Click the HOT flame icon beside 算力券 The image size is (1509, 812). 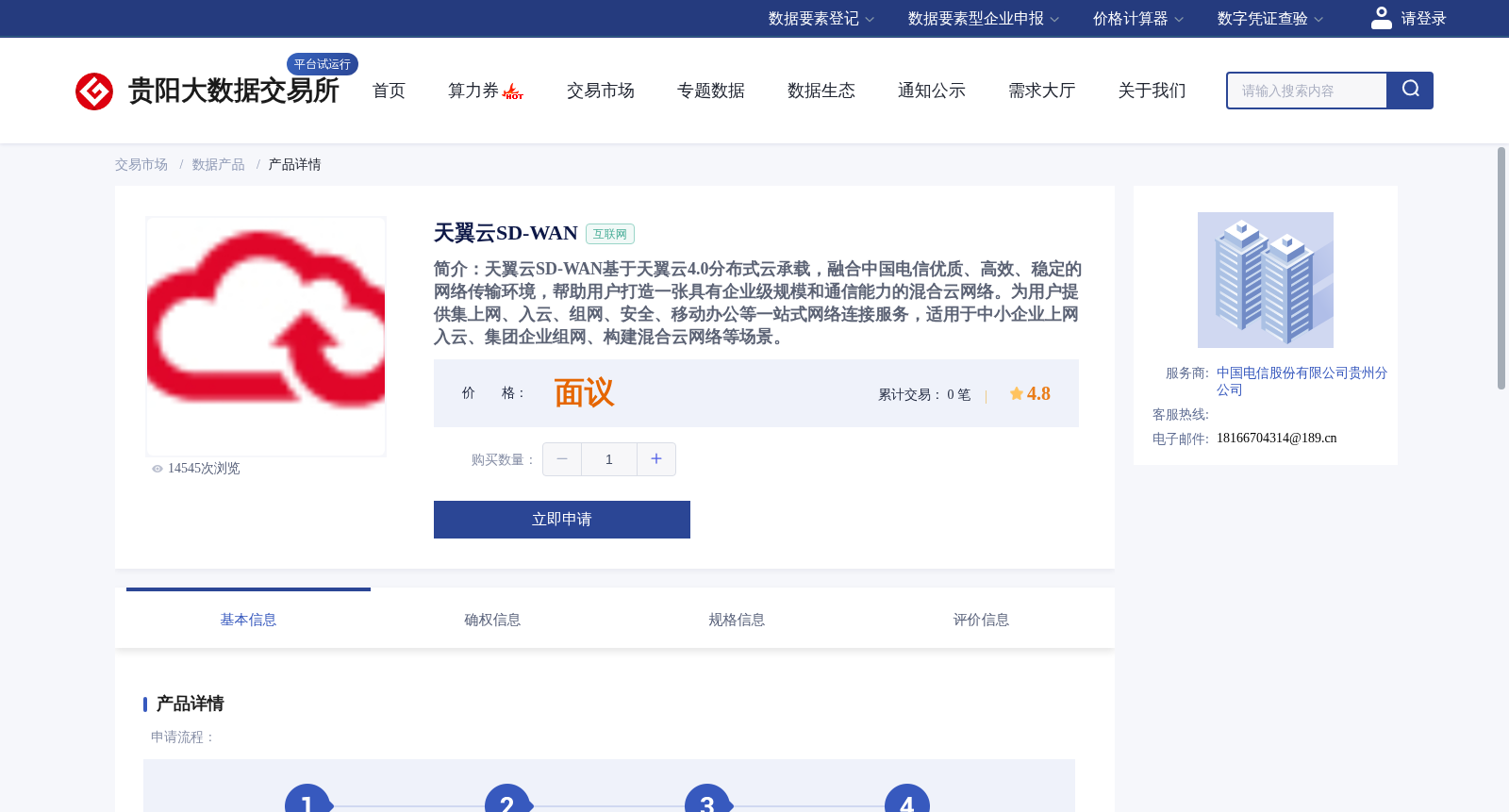[513, 91]
